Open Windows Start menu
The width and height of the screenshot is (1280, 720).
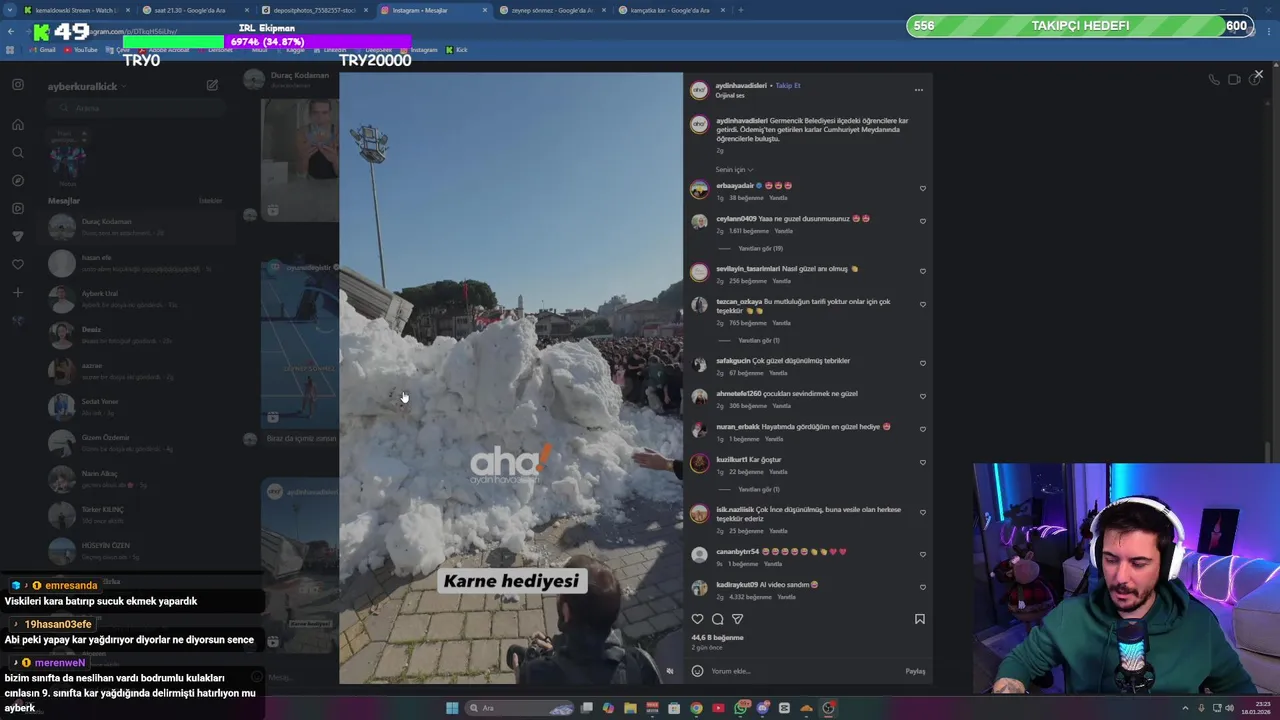coord(452,708)
